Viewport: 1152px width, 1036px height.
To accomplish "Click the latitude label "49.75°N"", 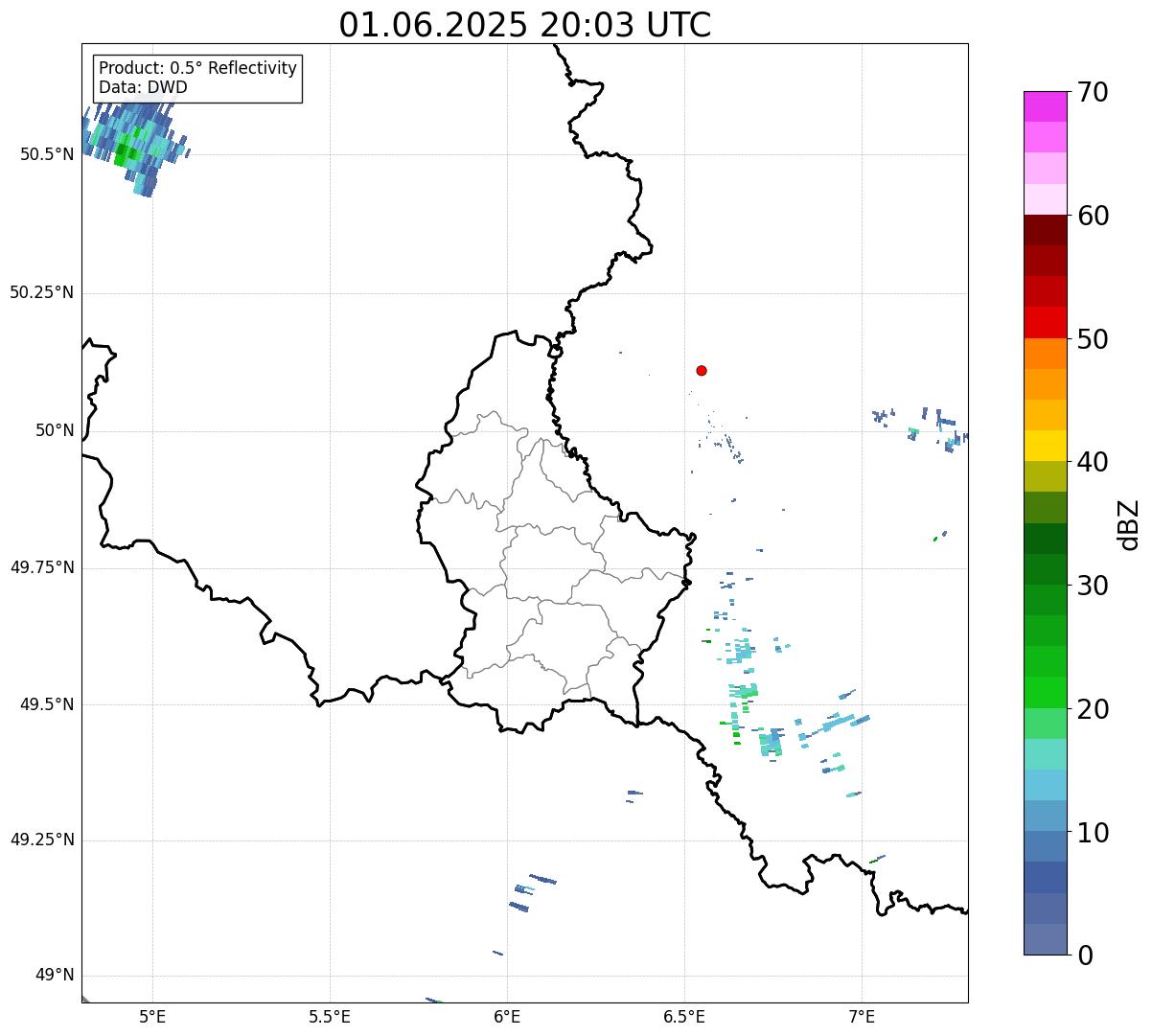I will click(42, 567).
